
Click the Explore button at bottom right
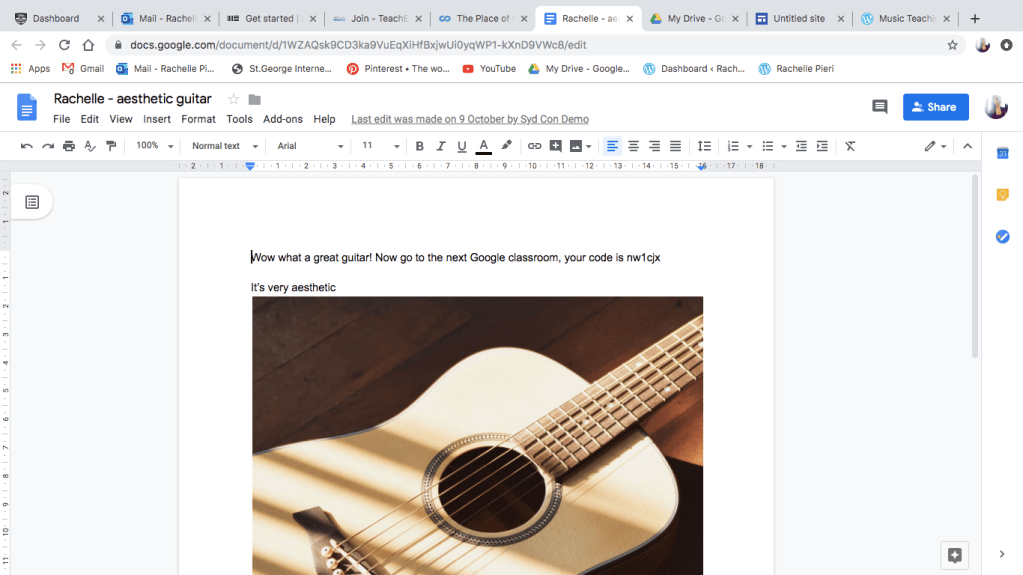click(x=954, y=555)
